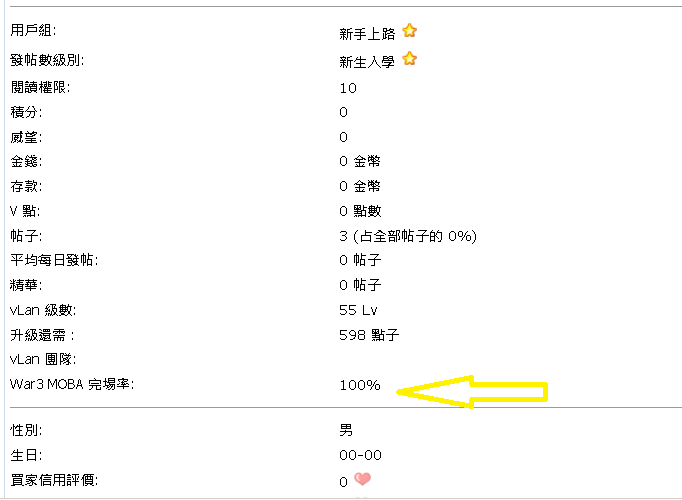This screenshot has height=500, width=682.
Task: Click the 0 點數 V 點 value
Action: 360,211
